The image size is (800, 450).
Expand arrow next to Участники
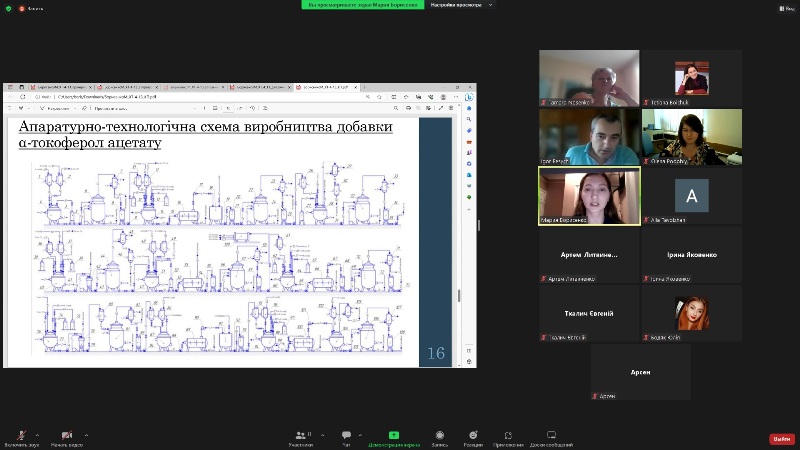[x=322, y=435]
